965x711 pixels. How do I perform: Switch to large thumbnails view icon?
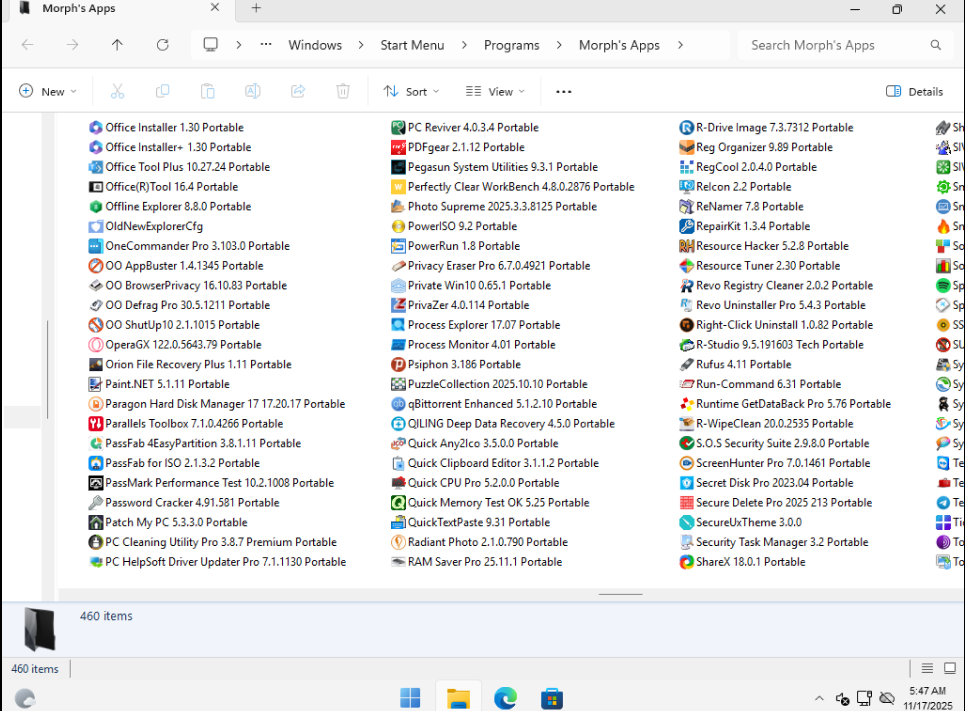949,669
